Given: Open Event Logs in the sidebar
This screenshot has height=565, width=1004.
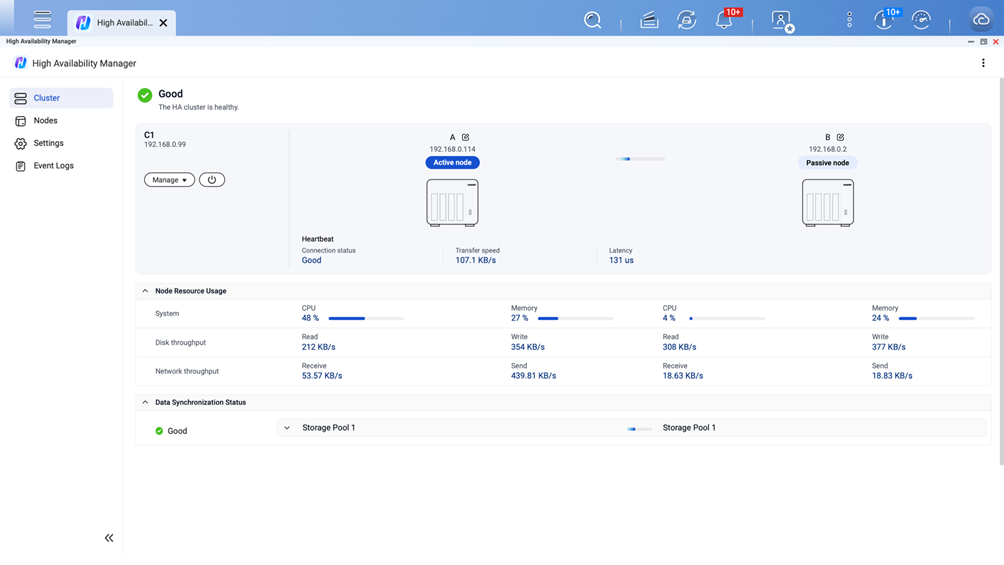Looking at the screenshot, I should point(53,166).
